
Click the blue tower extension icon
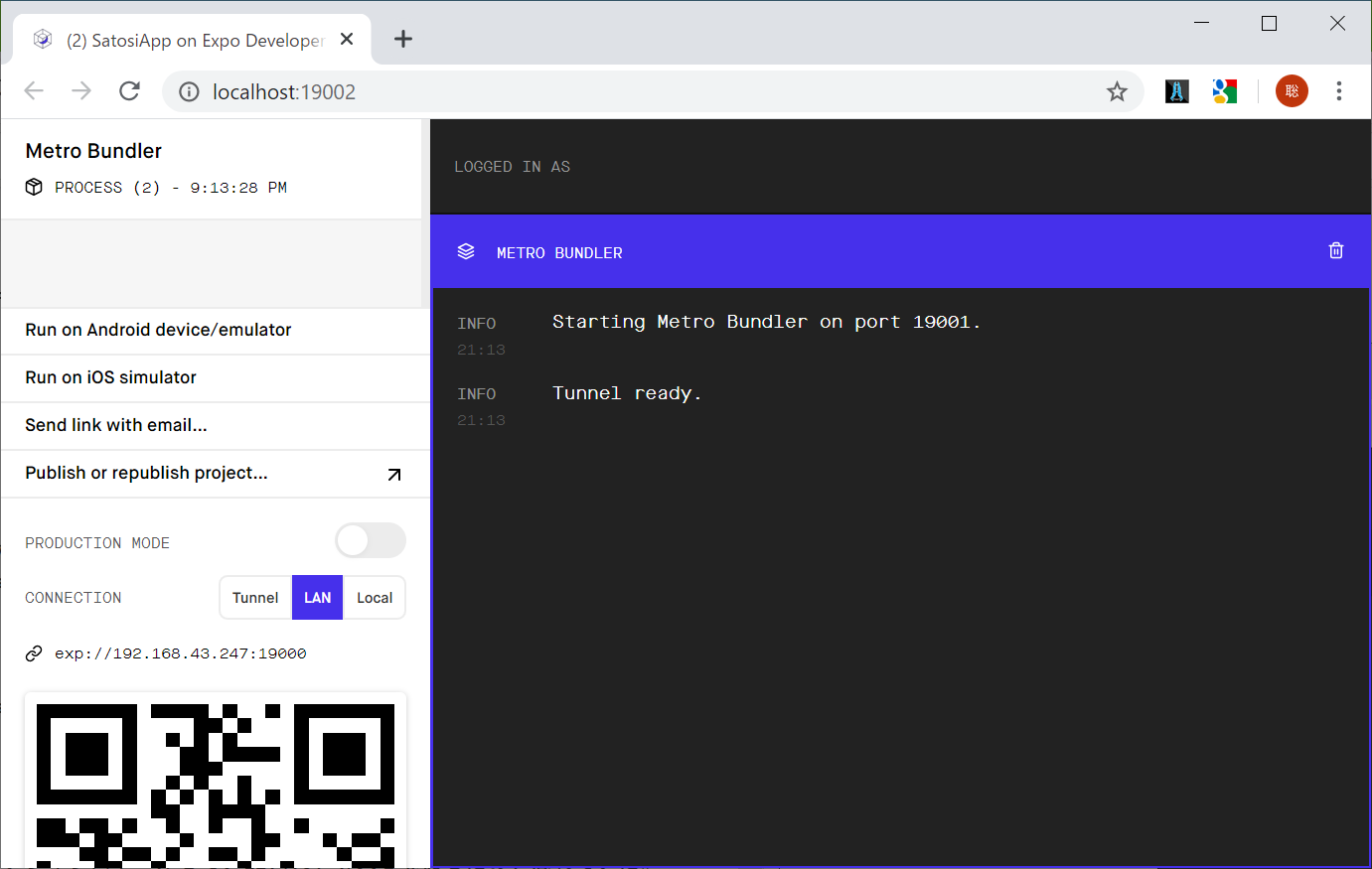[1177, 91]
